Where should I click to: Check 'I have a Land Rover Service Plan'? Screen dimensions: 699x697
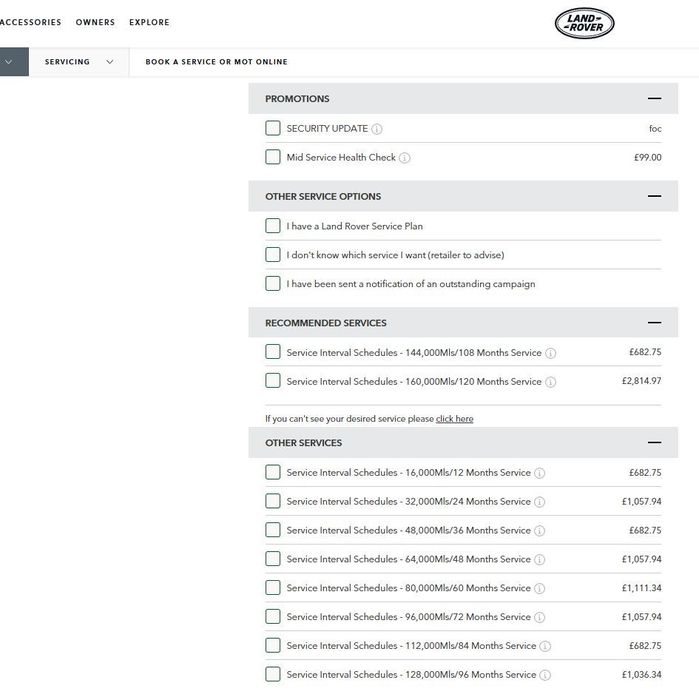[273, 226]
